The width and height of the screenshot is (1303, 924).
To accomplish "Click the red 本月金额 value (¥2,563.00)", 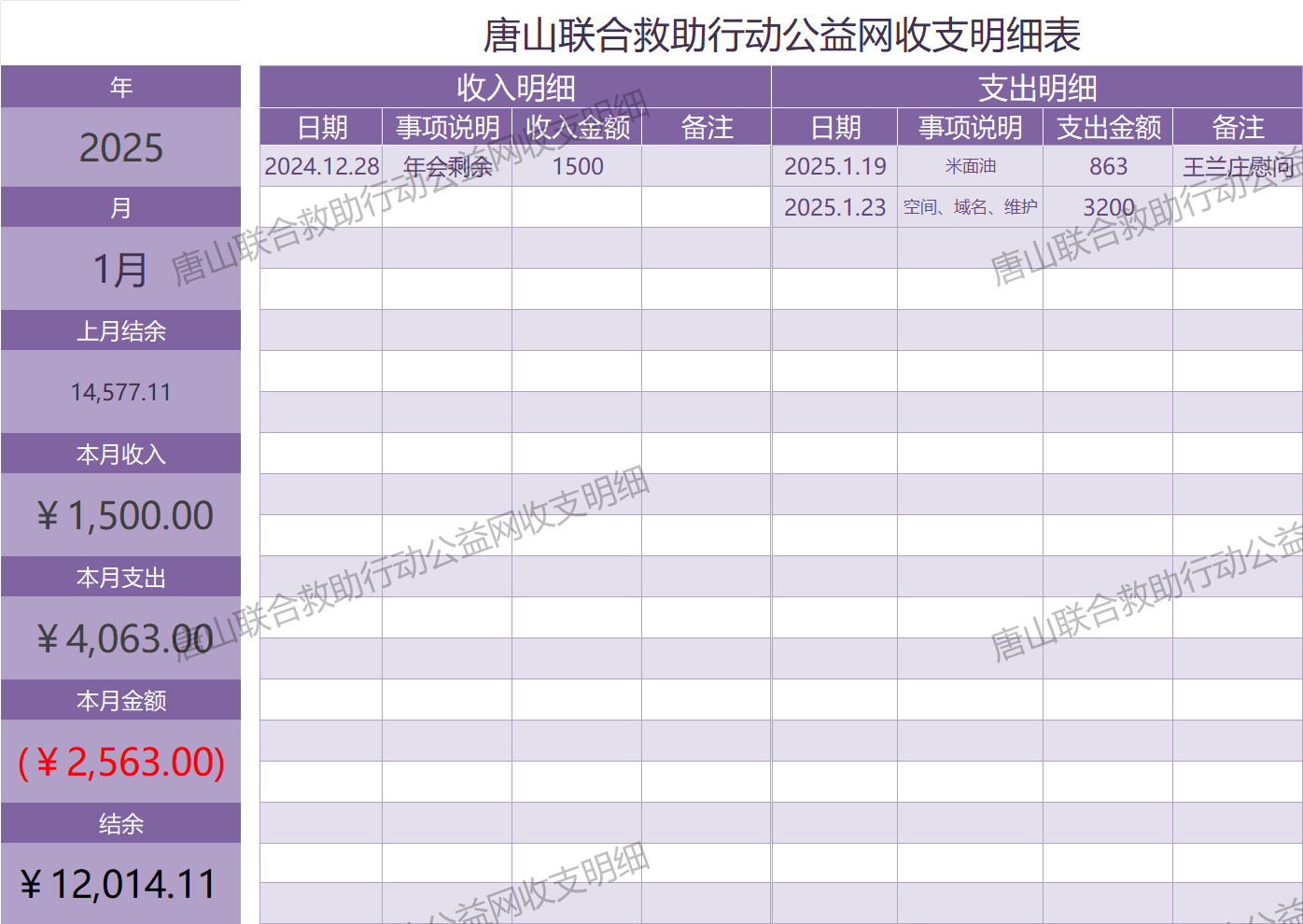I will point(121,762).
